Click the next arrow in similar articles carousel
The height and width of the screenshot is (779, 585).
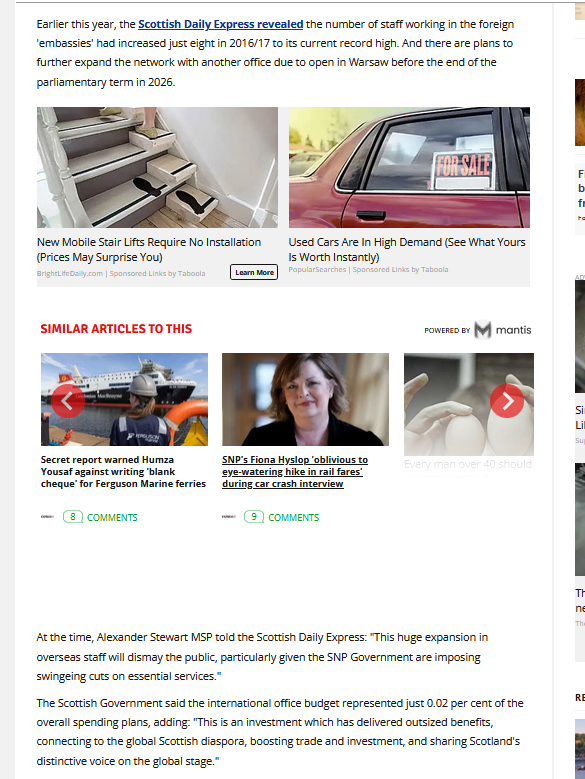(507, 400)
